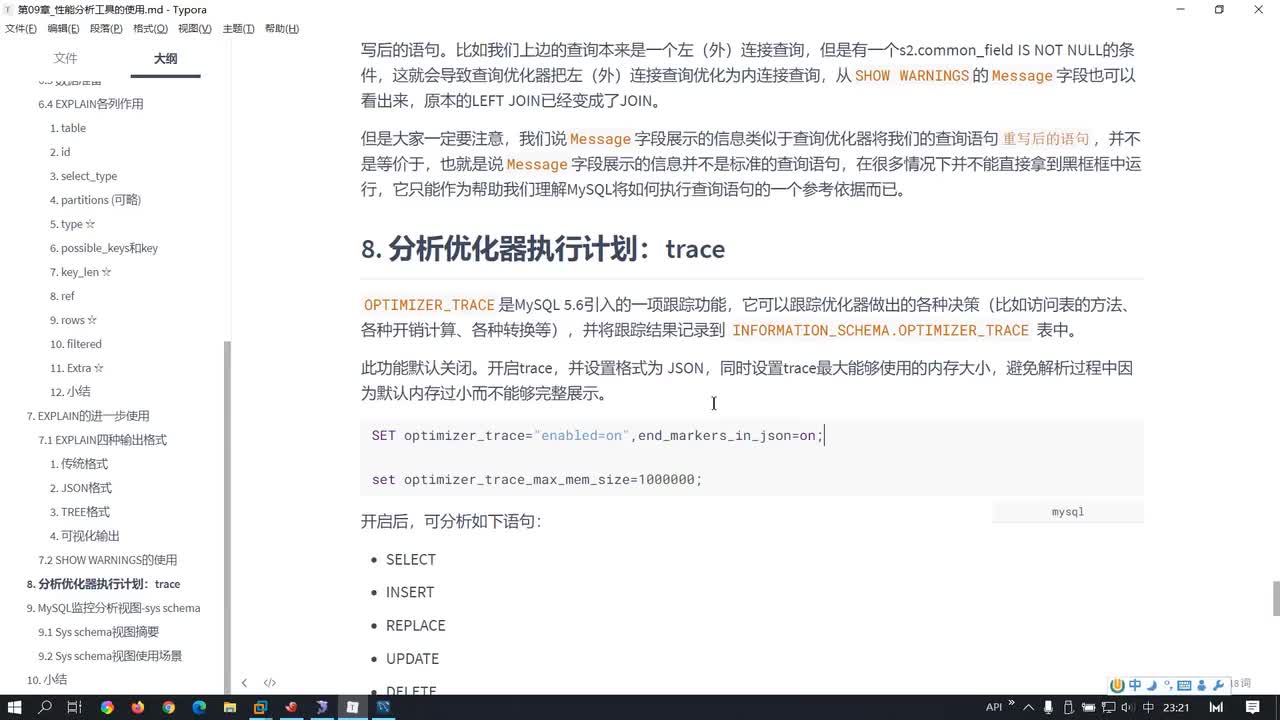Viewport: 1280px width, 720px height.
Task: Click the Typora taskbar icon
Action: click(x=352, y=707)
